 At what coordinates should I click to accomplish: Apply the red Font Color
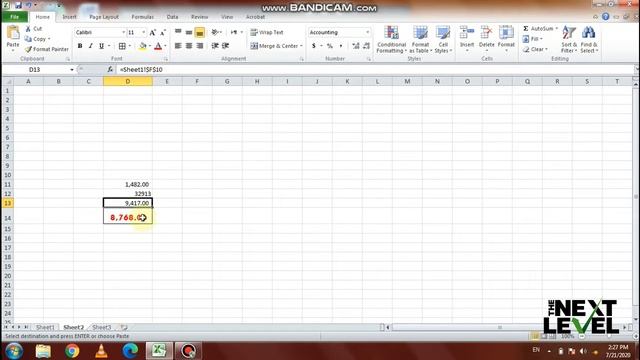click(158, 46)
